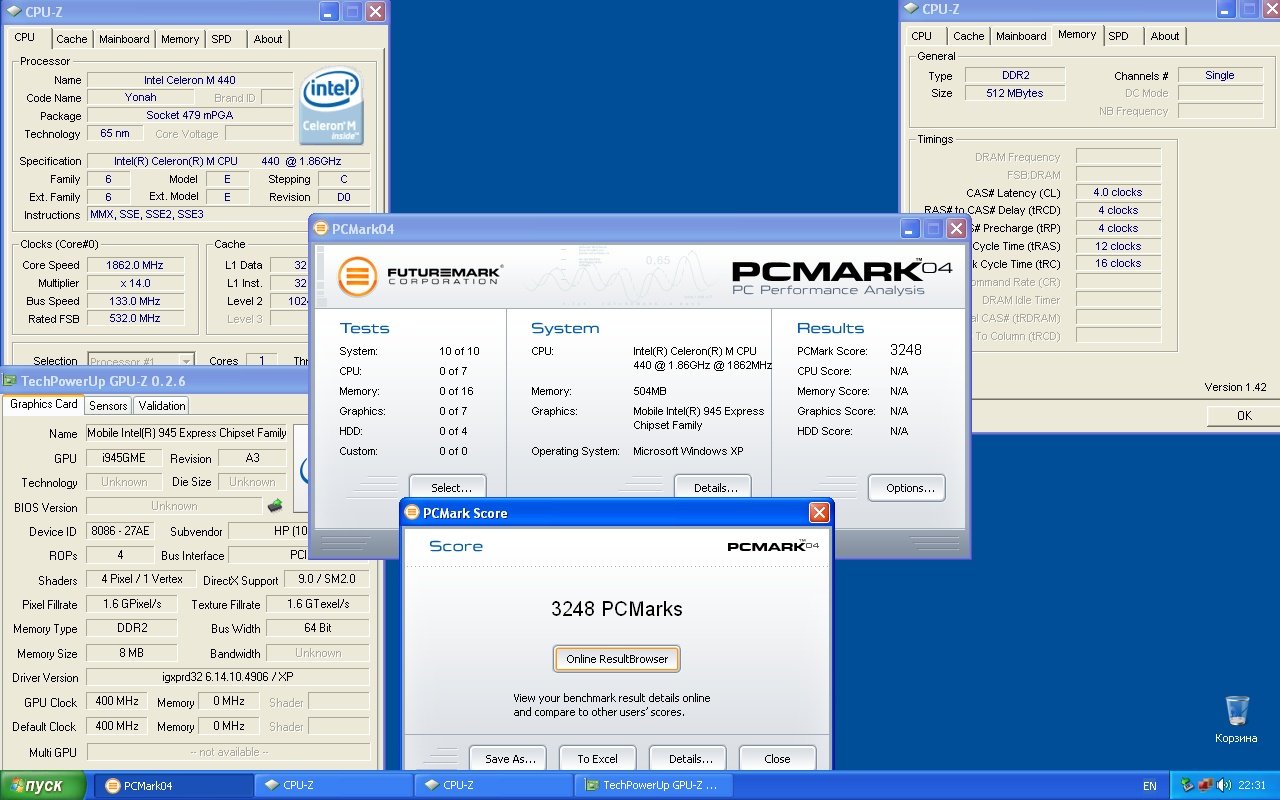Click the EN language indicator in the taskbar
Viewport: 1280px width, 800px height.
1150,786
